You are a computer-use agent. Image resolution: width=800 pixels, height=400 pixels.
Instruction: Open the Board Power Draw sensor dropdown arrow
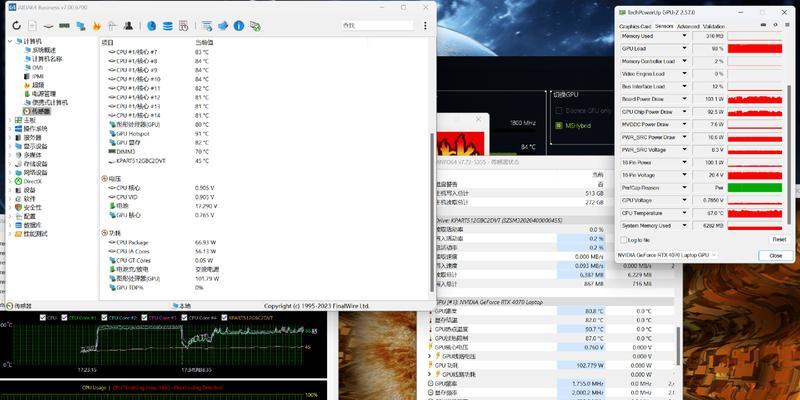(685, 99)
